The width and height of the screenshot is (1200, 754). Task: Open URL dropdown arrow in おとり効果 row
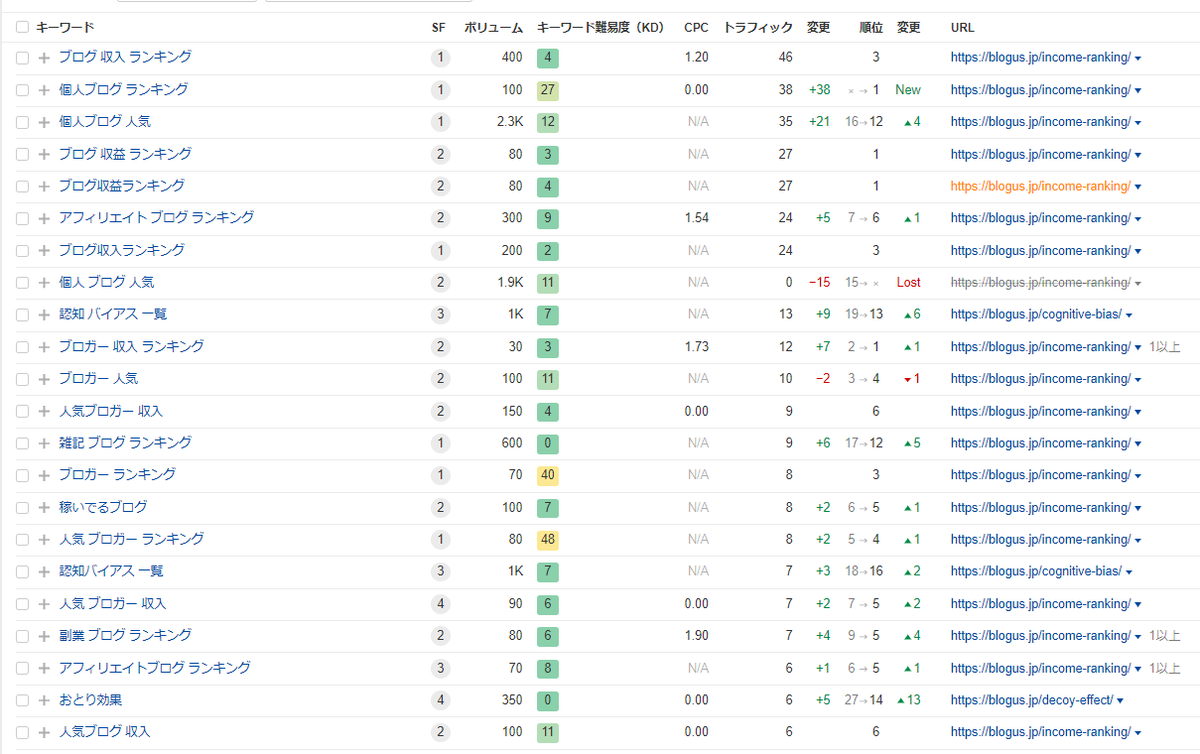pos(1120,701)
